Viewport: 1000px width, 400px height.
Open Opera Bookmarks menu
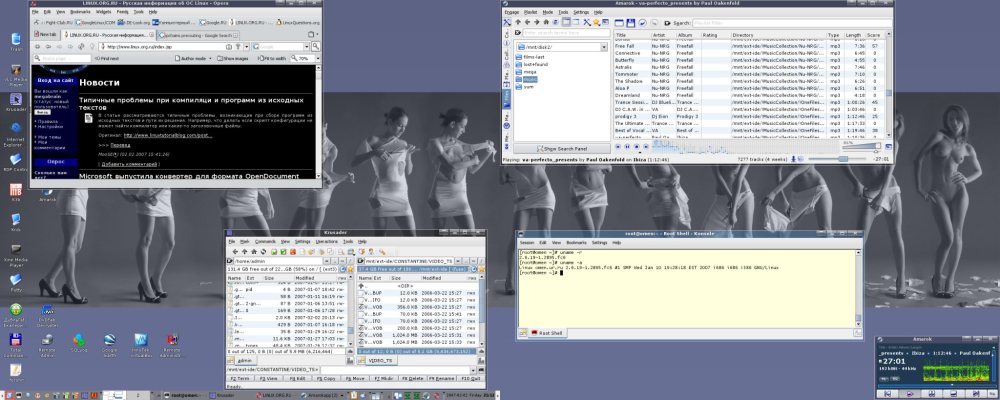80,11
